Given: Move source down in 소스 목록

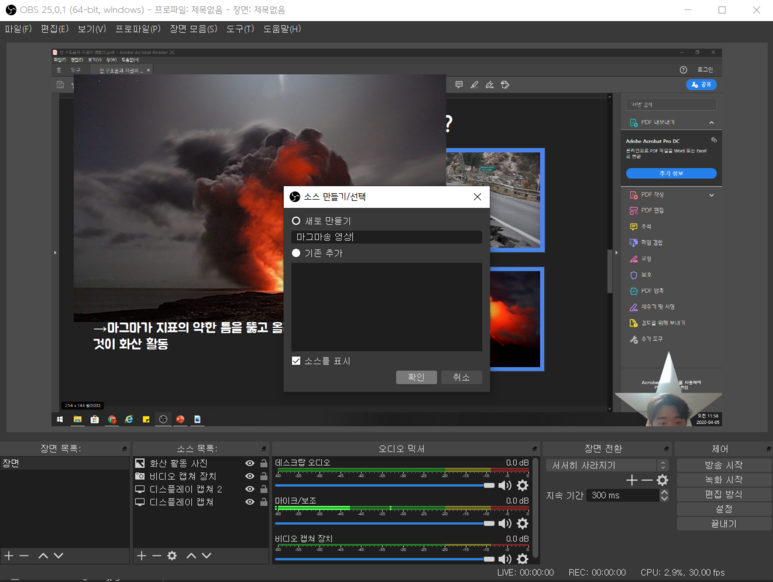Looking at the screenshot, I should 207,555.
